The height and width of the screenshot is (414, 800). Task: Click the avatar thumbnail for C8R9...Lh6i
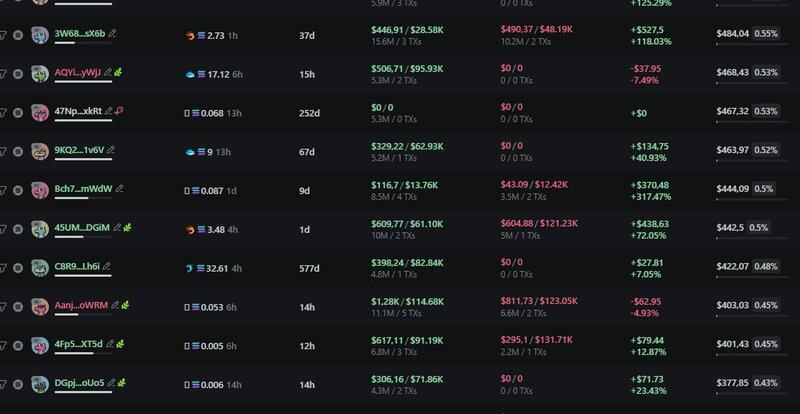(x=40, y=268)
